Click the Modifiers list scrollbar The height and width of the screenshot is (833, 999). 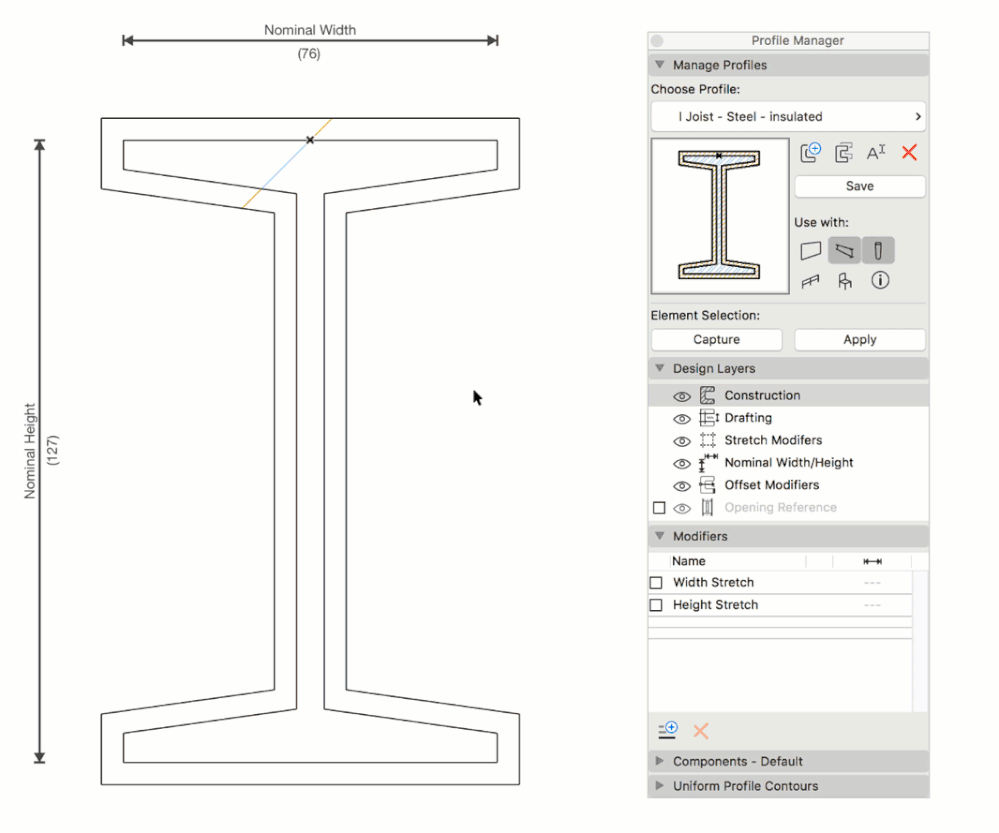(919, 641)
